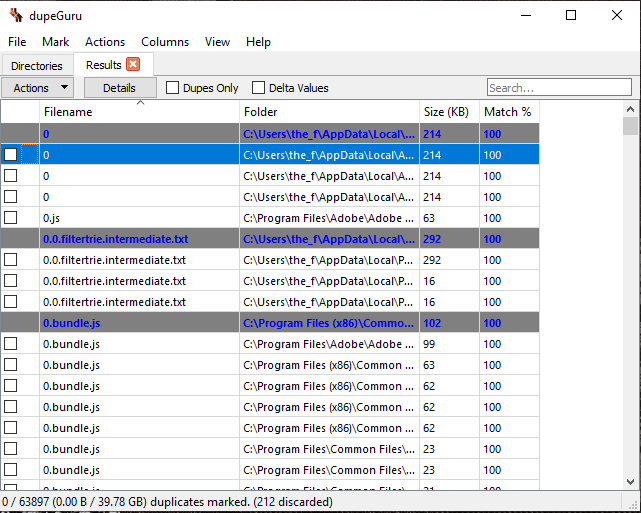
Task: Open the Actions menu in menu bar
Action: coord(105,42)
